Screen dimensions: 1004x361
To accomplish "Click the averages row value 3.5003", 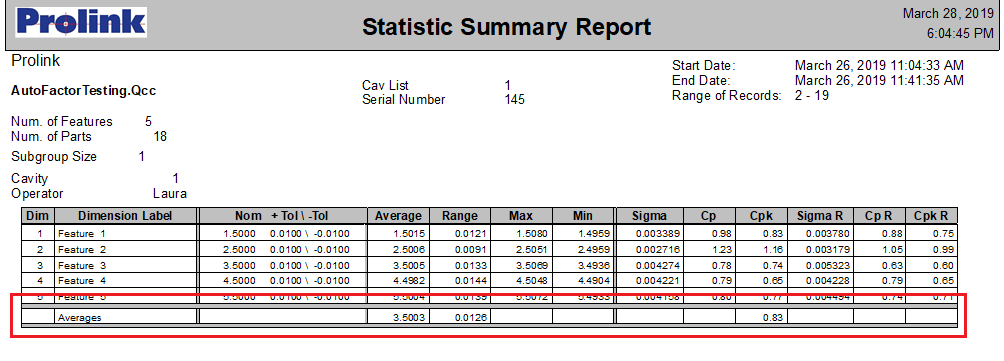I will tap(409, 317).
